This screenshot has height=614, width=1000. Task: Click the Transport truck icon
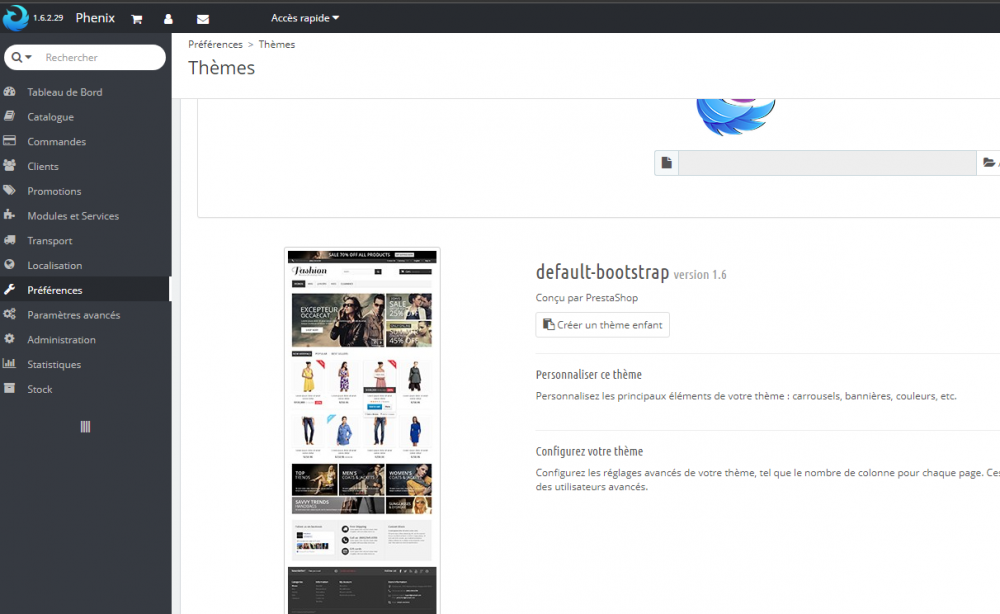pos(9,240)
